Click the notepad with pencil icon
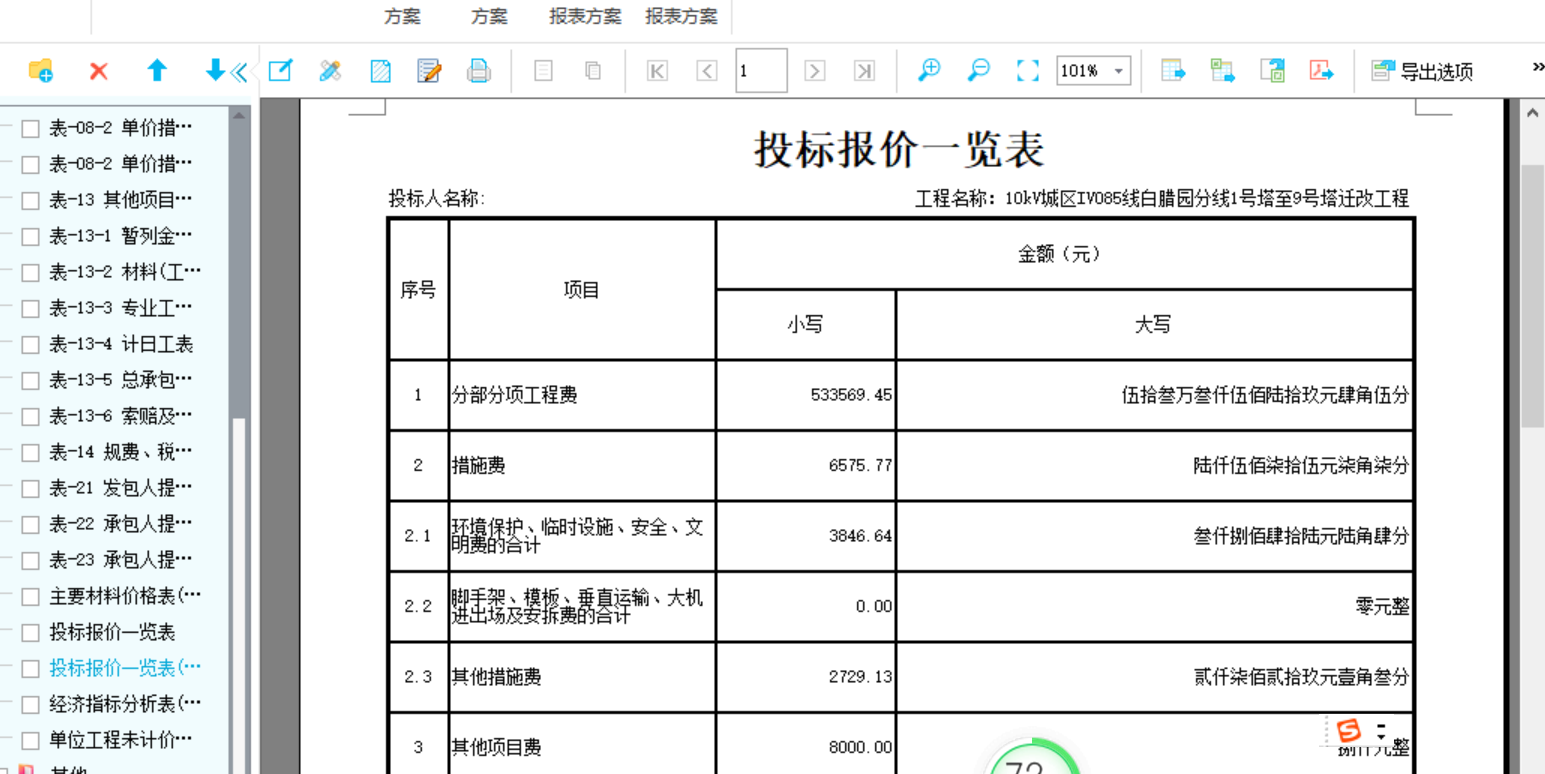 point(429,71)
